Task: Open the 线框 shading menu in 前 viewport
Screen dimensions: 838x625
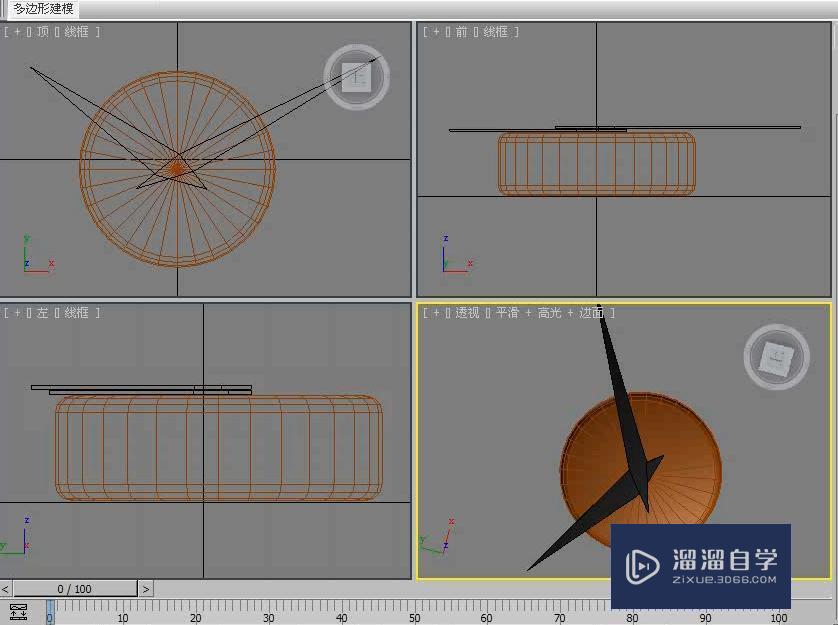Action: [x=495, y=32]
